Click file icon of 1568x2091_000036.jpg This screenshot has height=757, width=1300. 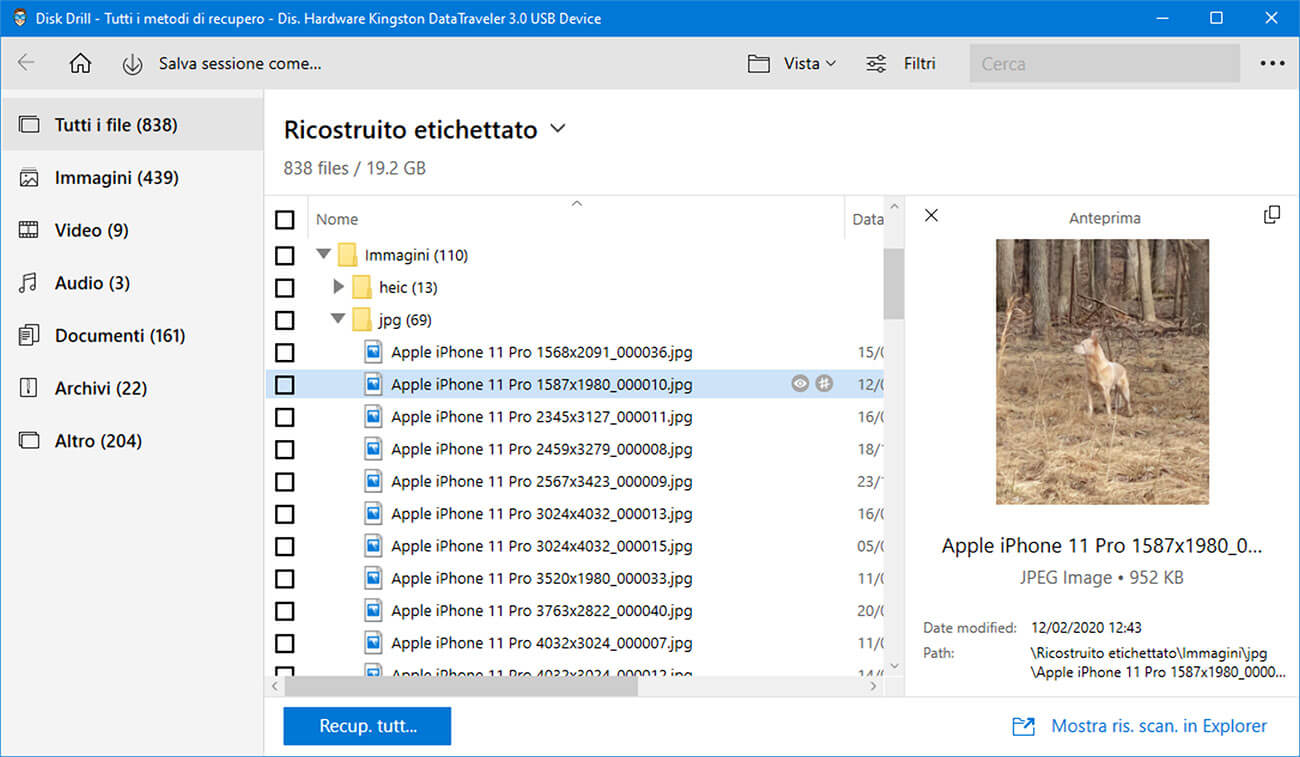pyautogui.click(x=374, y=352)
